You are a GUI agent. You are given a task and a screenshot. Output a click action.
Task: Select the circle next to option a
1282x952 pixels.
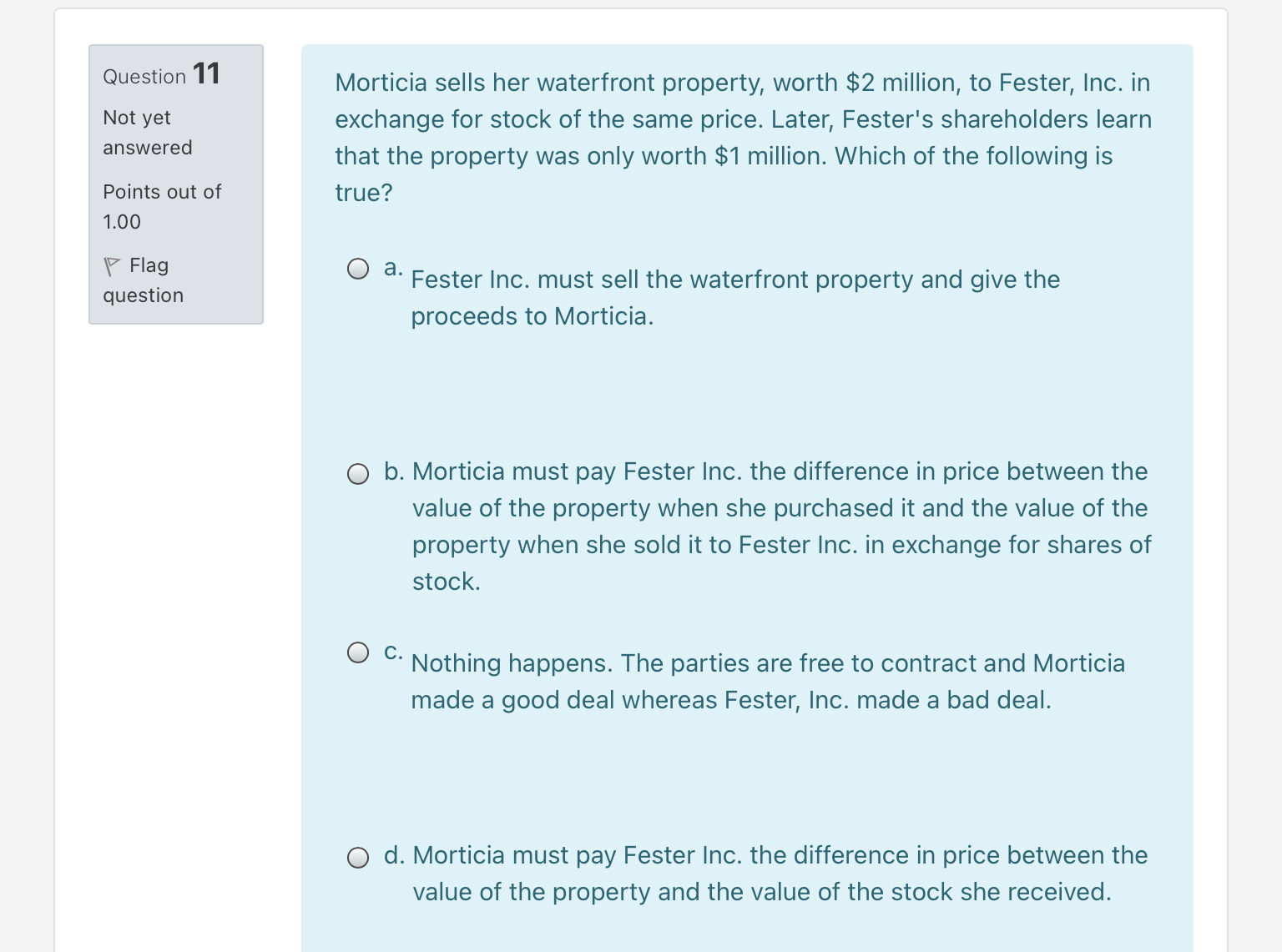click(359, 269)
